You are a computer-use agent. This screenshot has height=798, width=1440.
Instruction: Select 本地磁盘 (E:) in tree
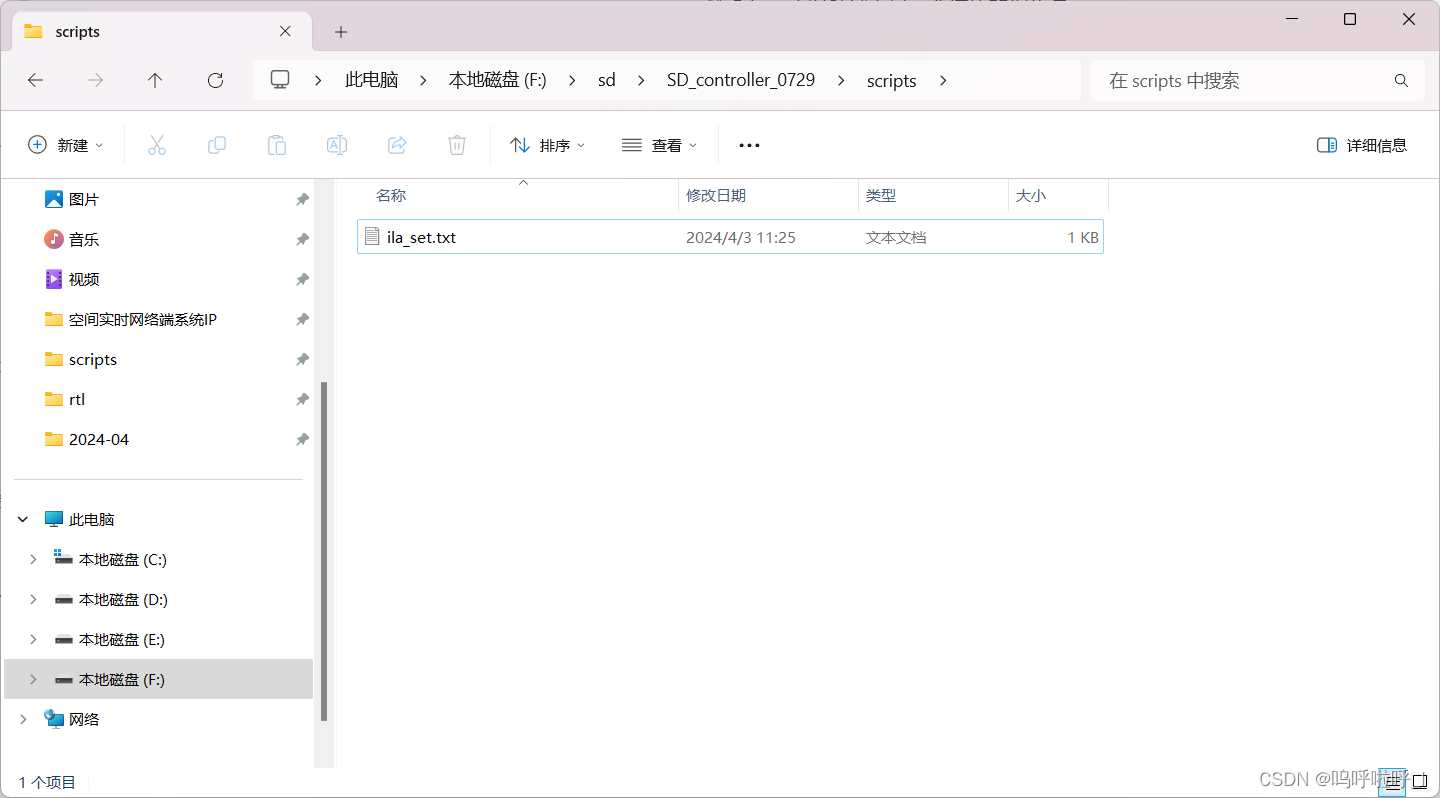click(122, 640)
